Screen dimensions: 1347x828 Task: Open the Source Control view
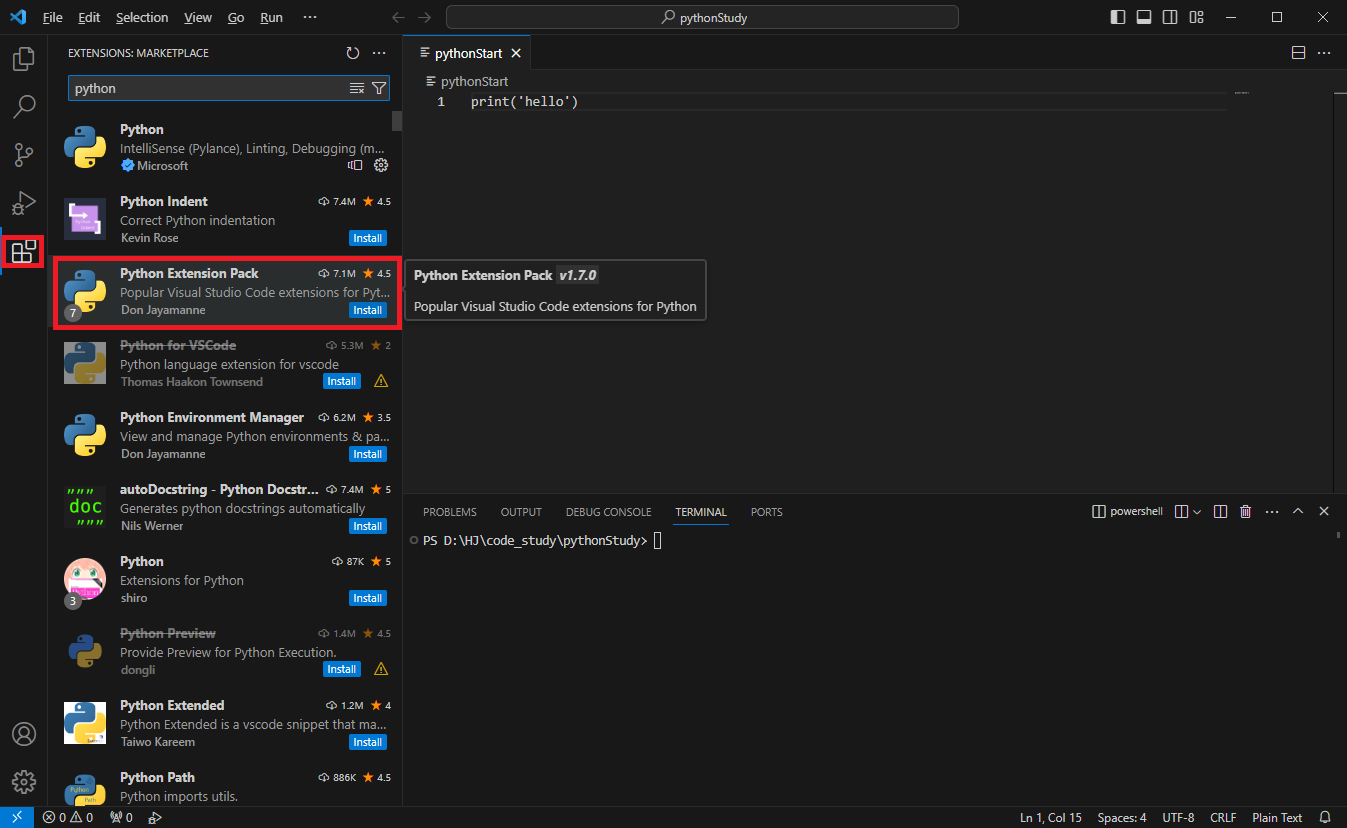(23, 155)
